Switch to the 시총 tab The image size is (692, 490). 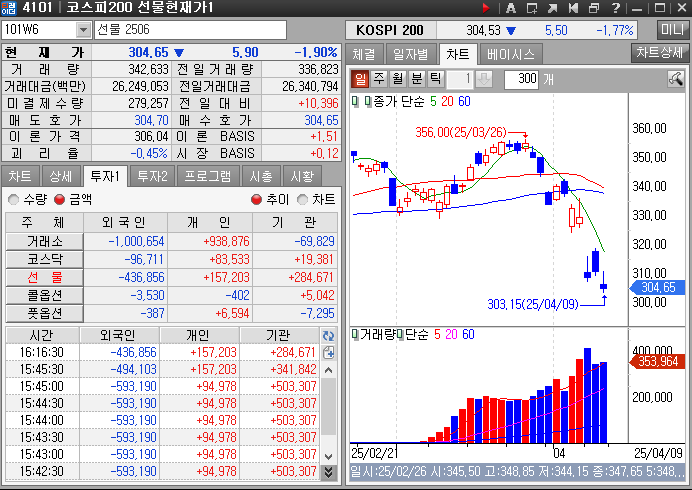tap(261, 177)
